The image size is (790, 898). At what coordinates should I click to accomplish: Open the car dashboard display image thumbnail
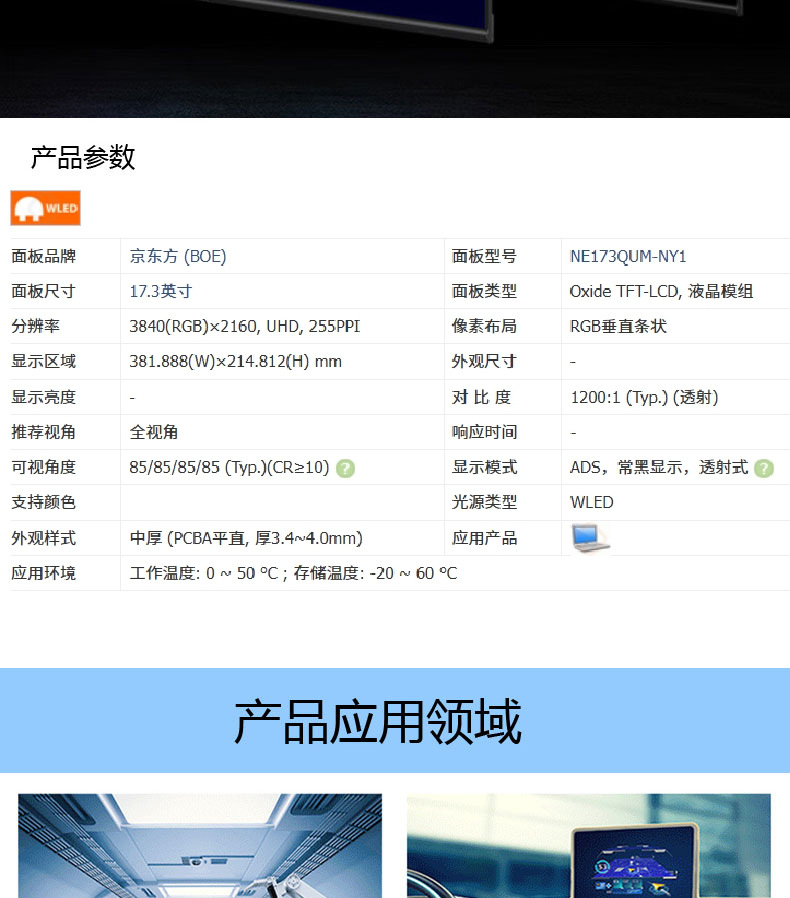[589, 845]
